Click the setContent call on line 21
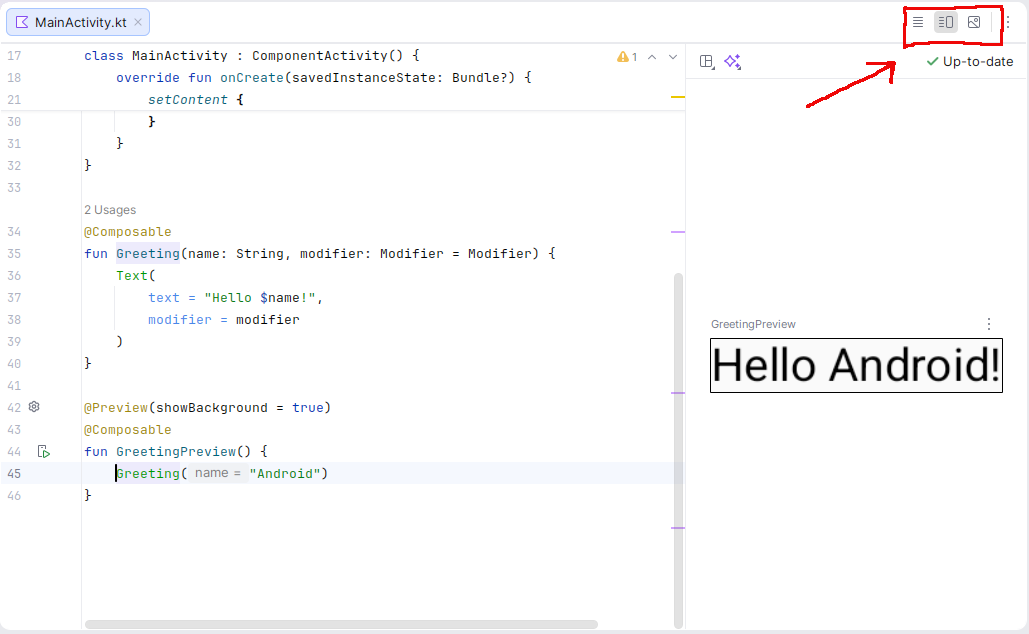1029x634 pixels. [x=188, y=100]
